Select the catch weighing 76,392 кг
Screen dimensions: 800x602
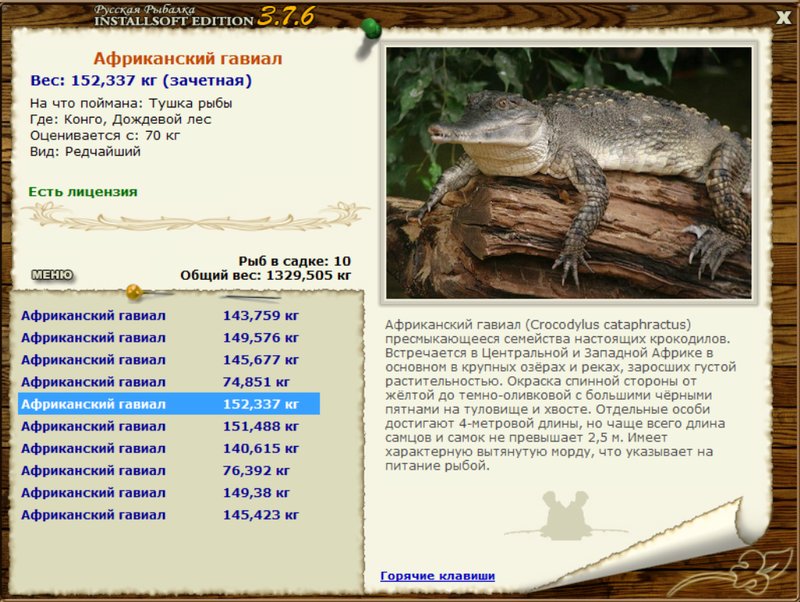coord(169,470)
